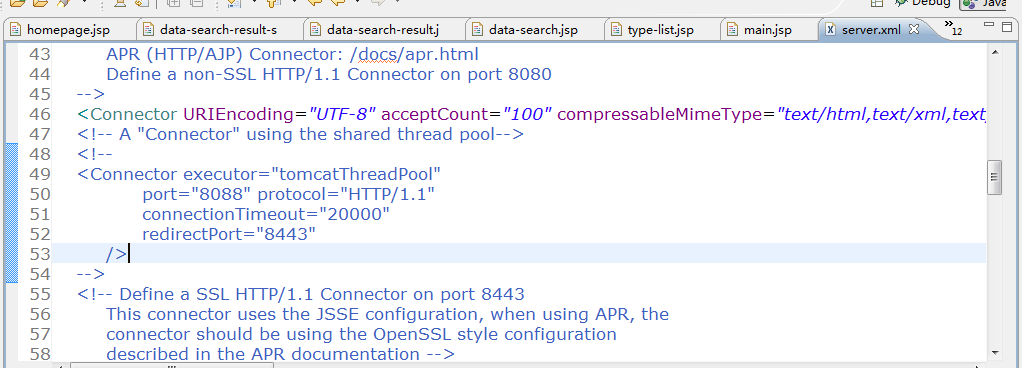Click the redirectPort="8443" line

pyautogui.click(x=229, y=234)
